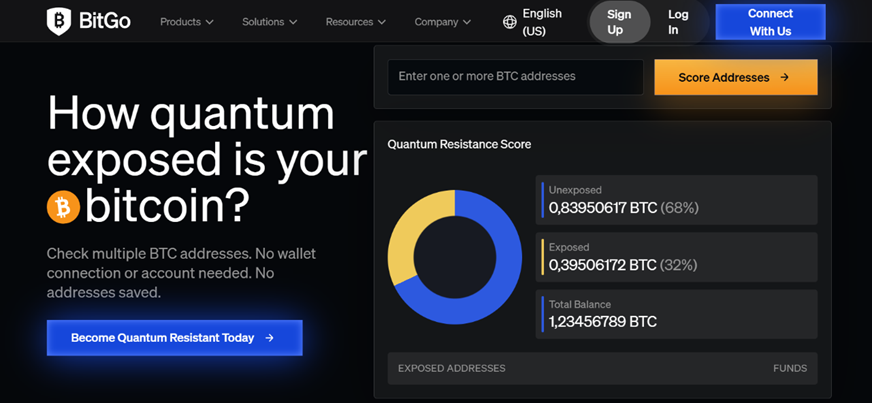Screen dimensions: 872x403
Task: Click the EXPOSED ADDRESSES column header
Action: point(452,368)
